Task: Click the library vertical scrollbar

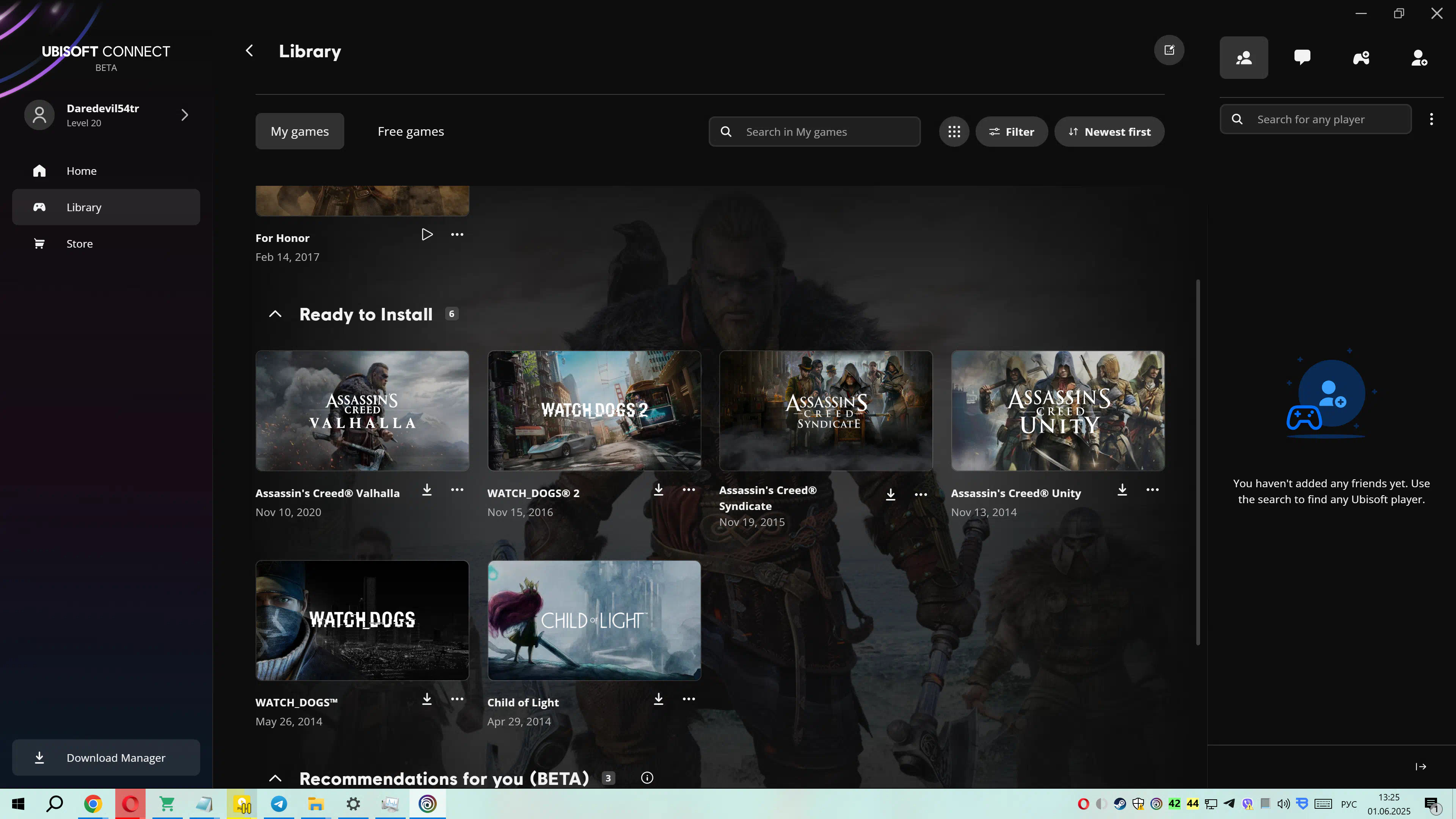Action: (x=1198, y=462)
